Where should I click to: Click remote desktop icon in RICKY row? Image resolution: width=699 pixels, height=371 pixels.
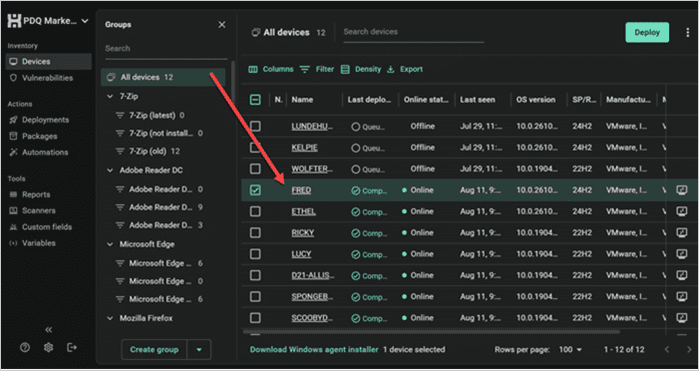coord(682,233)
